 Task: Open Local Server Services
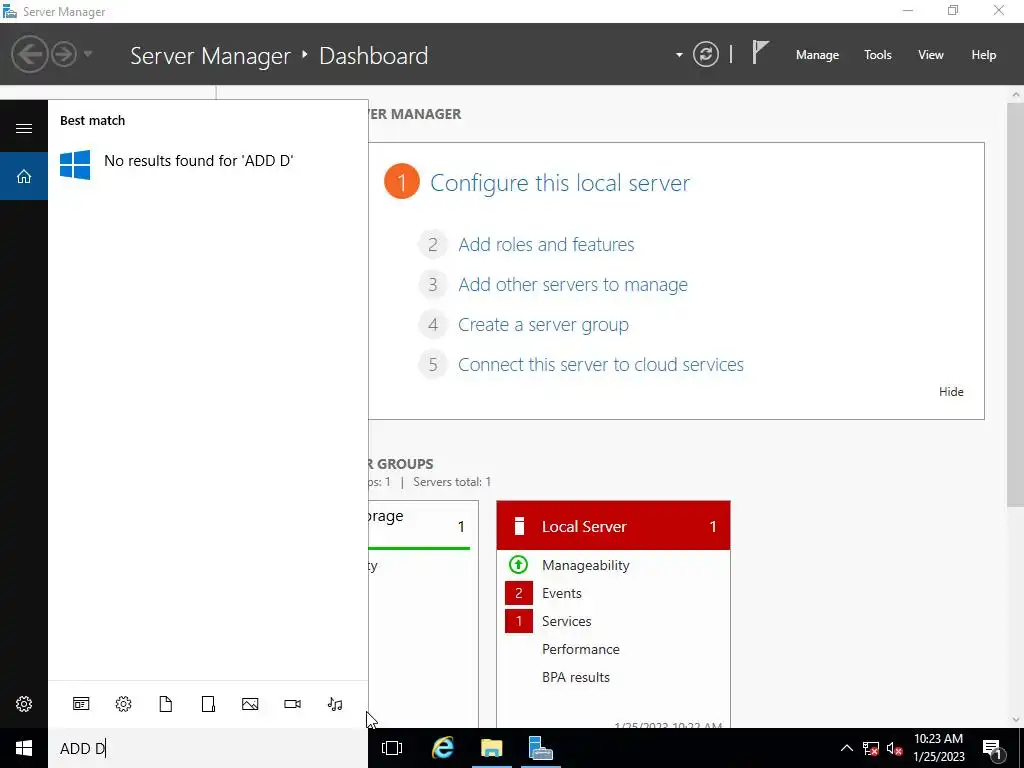coord(566,621)
